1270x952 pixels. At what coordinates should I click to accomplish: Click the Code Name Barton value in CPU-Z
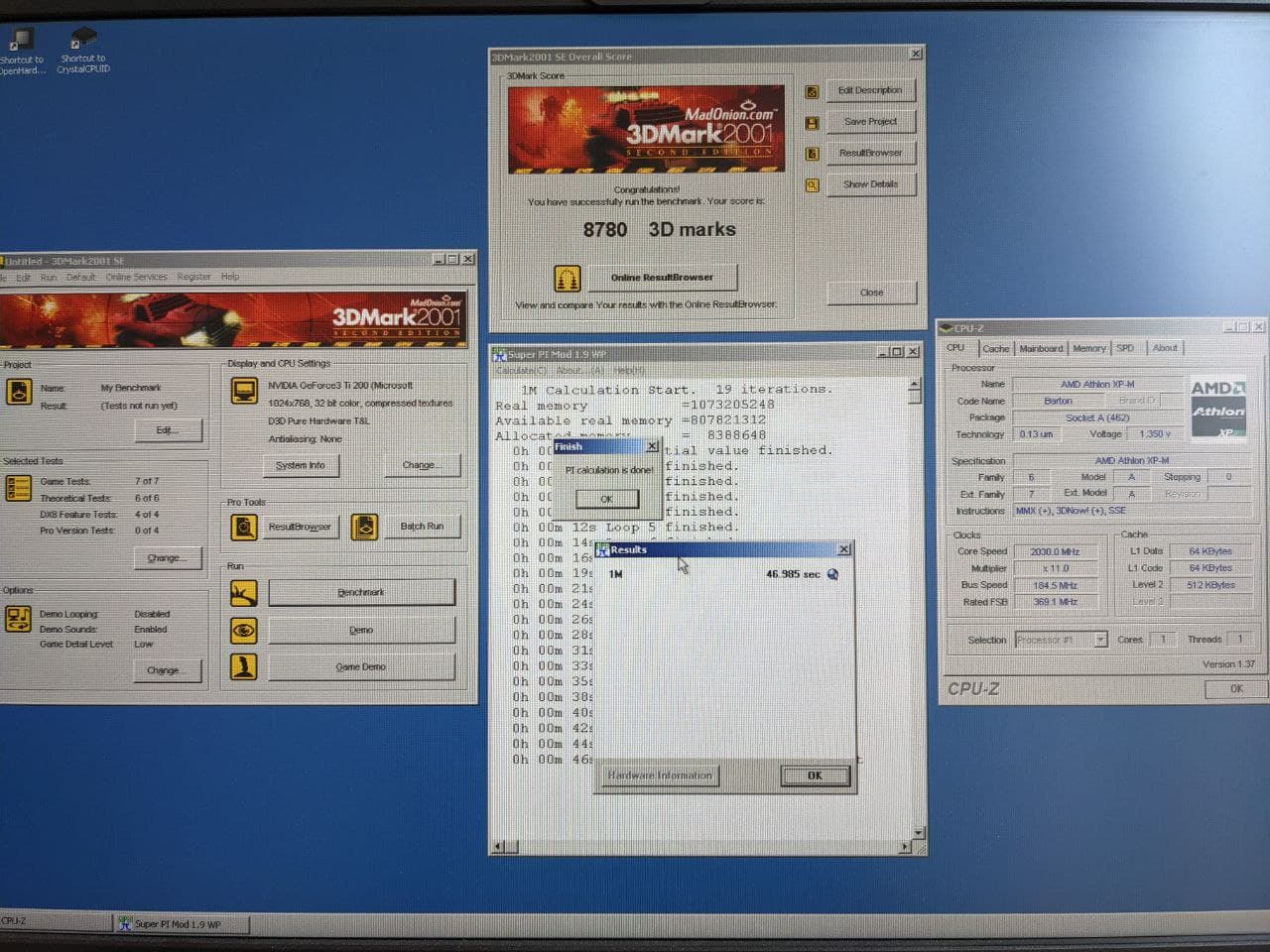[x=1058, y=401]
